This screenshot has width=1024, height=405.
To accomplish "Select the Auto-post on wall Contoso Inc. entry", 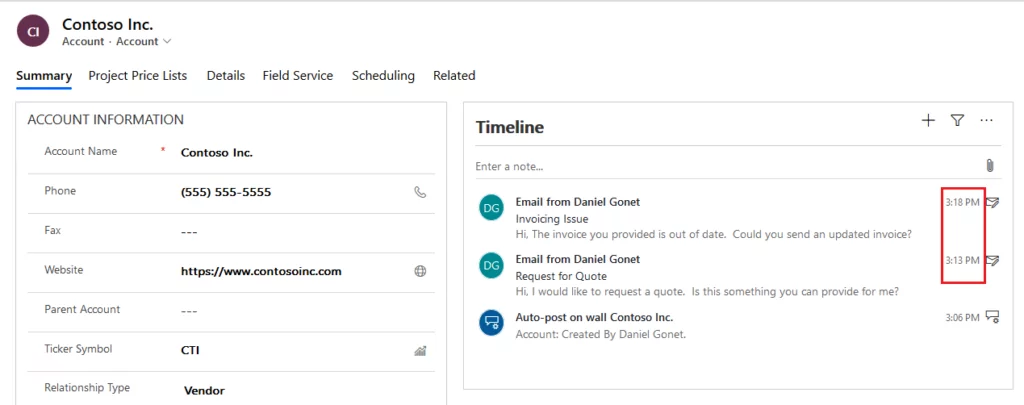I will tap(594, 317).
